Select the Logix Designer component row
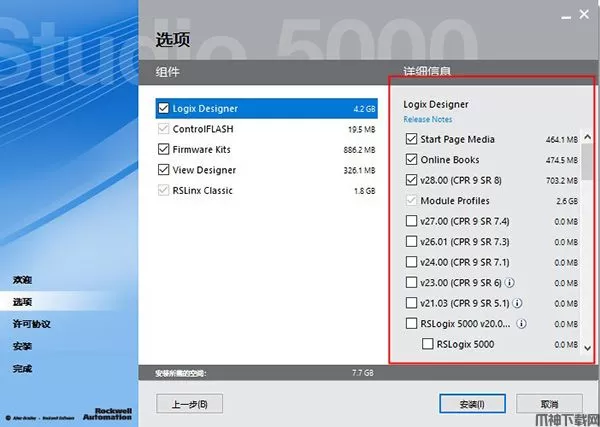Viewport: 600px width, 427px height. pos(267,108)
